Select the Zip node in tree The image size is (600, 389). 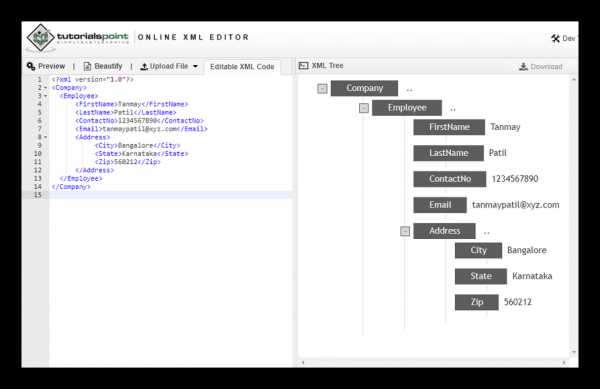click(476, 302)
